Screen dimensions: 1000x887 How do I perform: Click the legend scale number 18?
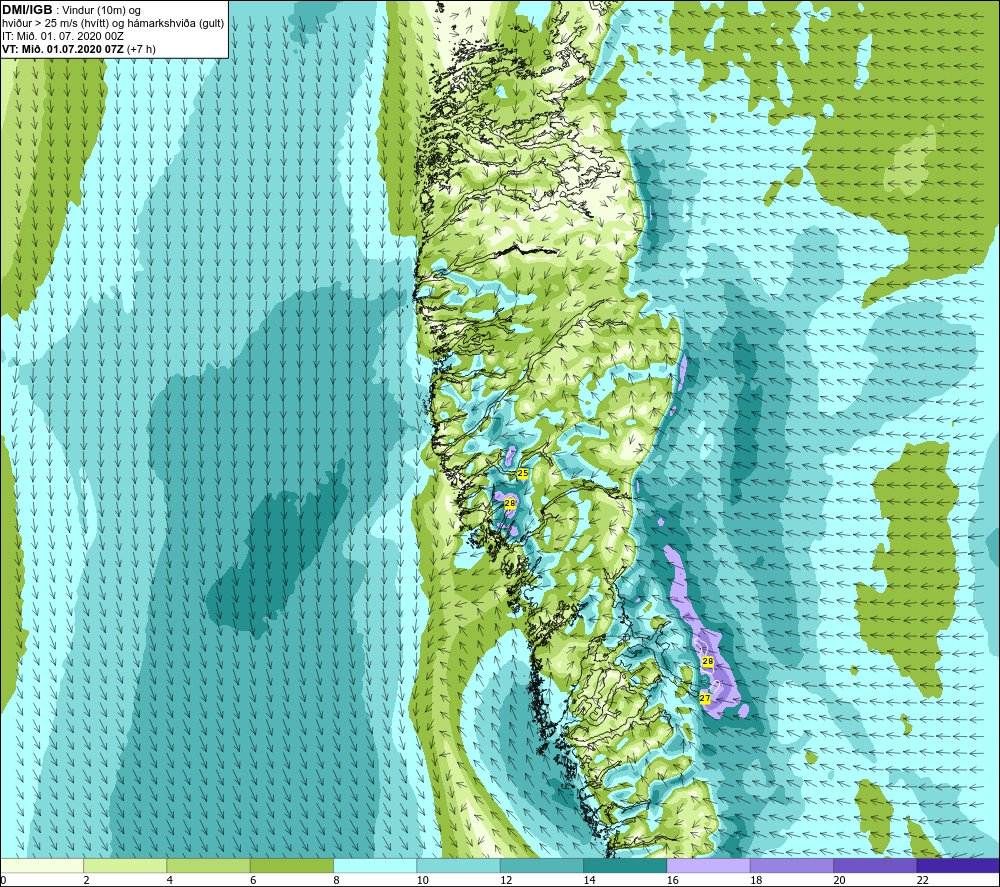pos(756,880)
